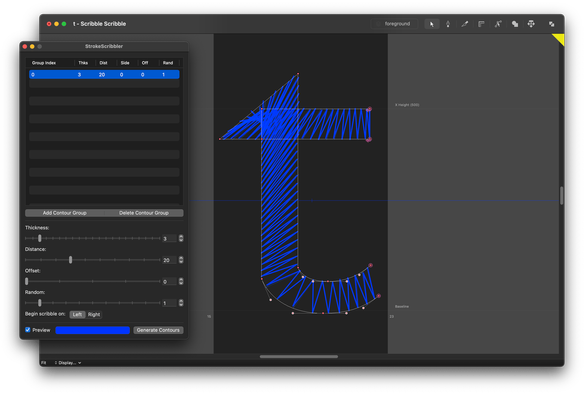This screenshot has height=394, width=585.
Task: Click the Group Index column header
Action: [x=44, y=63]
